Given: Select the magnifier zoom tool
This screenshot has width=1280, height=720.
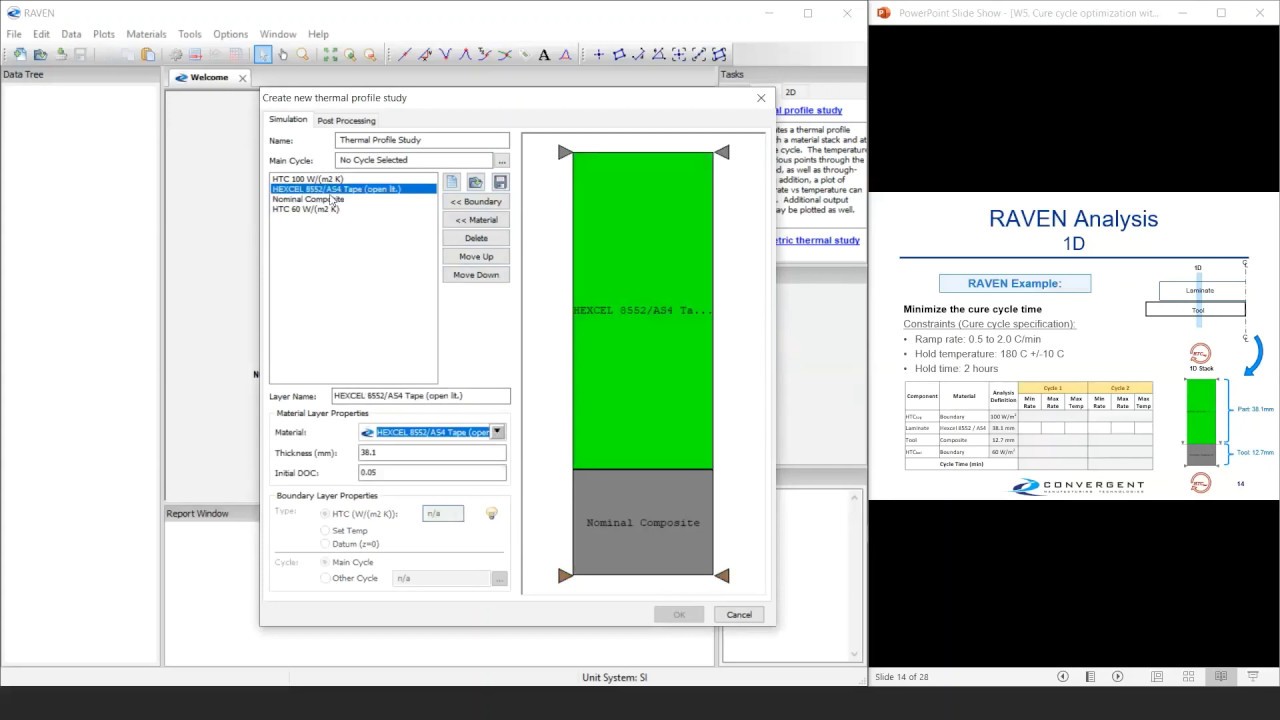Looking at the screenshot, I should coord(303,55).
